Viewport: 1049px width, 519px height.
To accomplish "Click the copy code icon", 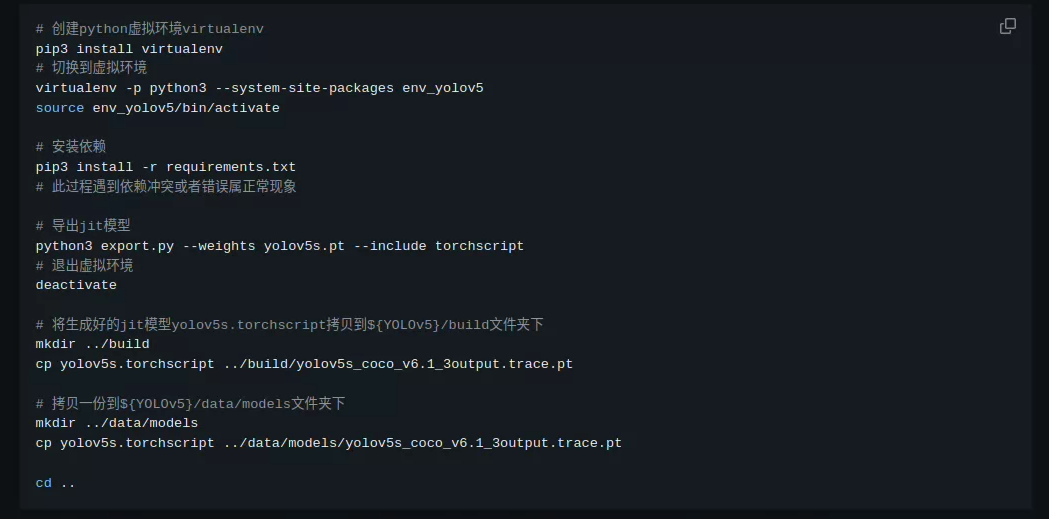I will click(x=1008, y=26).
